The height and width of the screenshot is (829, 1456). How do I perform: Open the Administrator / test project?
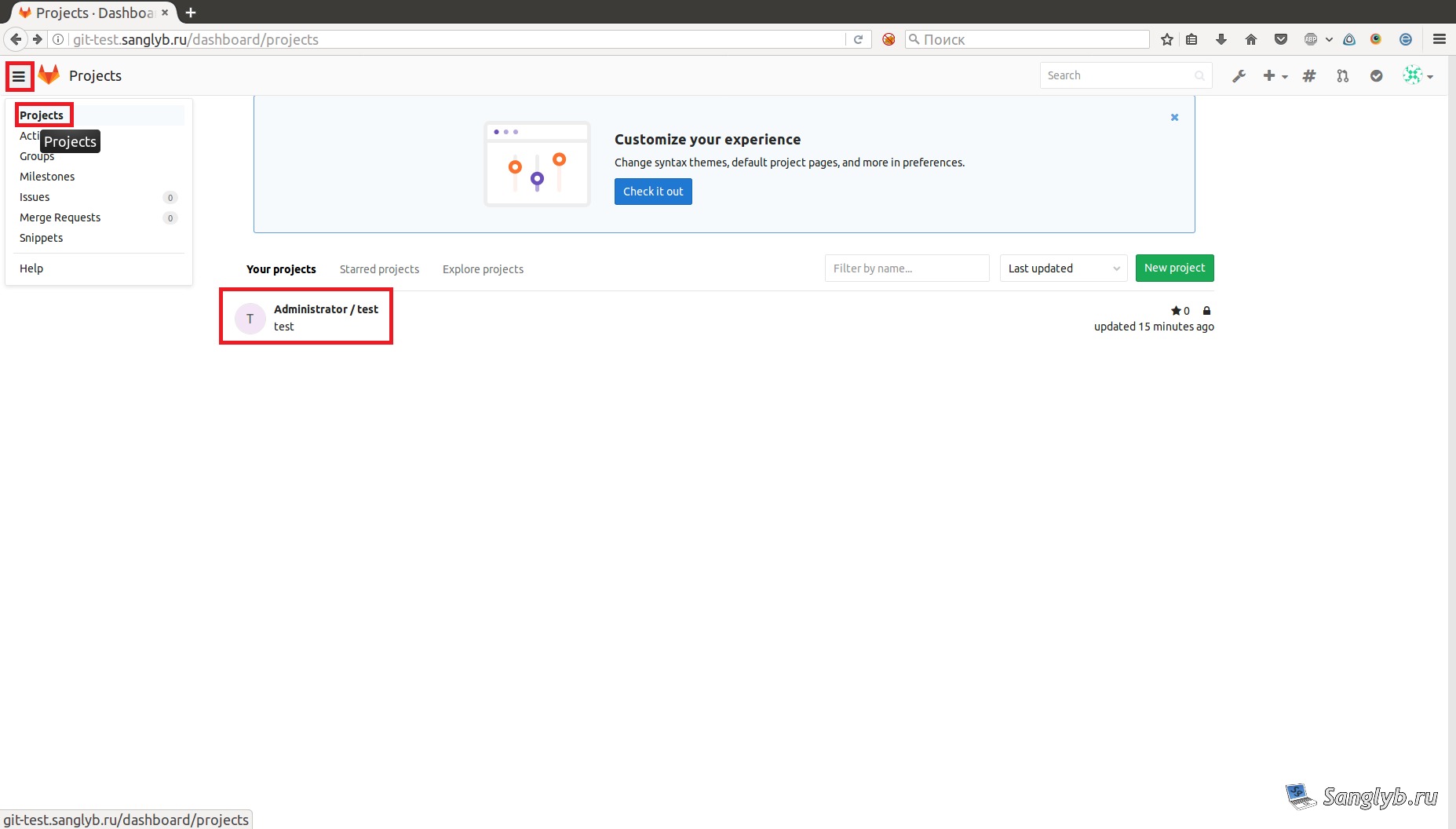pos(326,309)
